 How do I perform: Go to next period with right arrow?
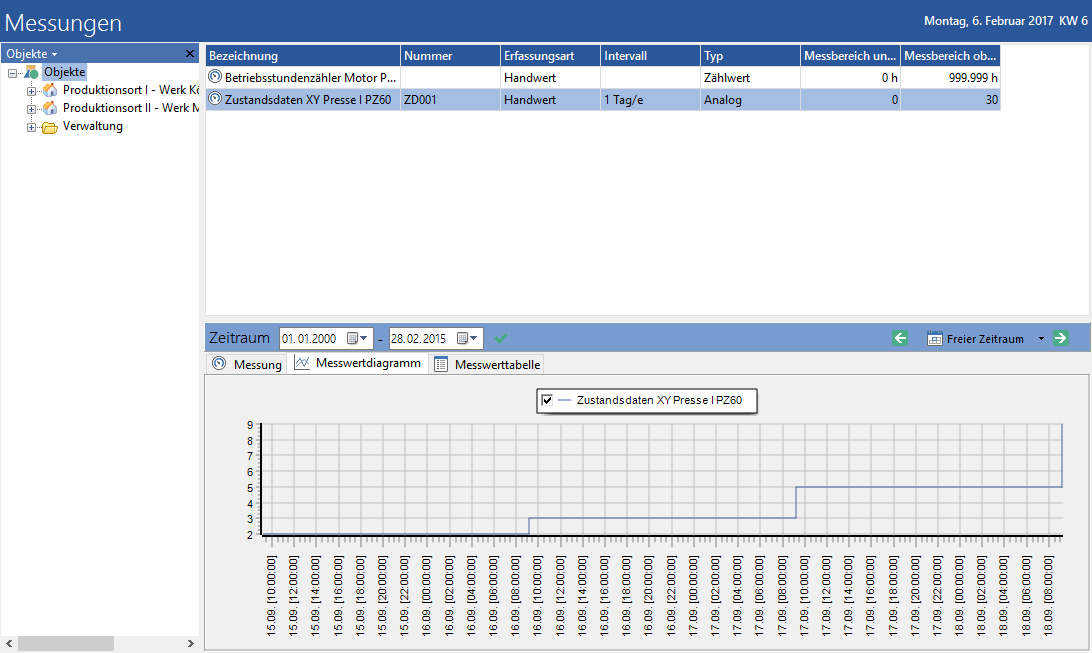point(1061,338)
